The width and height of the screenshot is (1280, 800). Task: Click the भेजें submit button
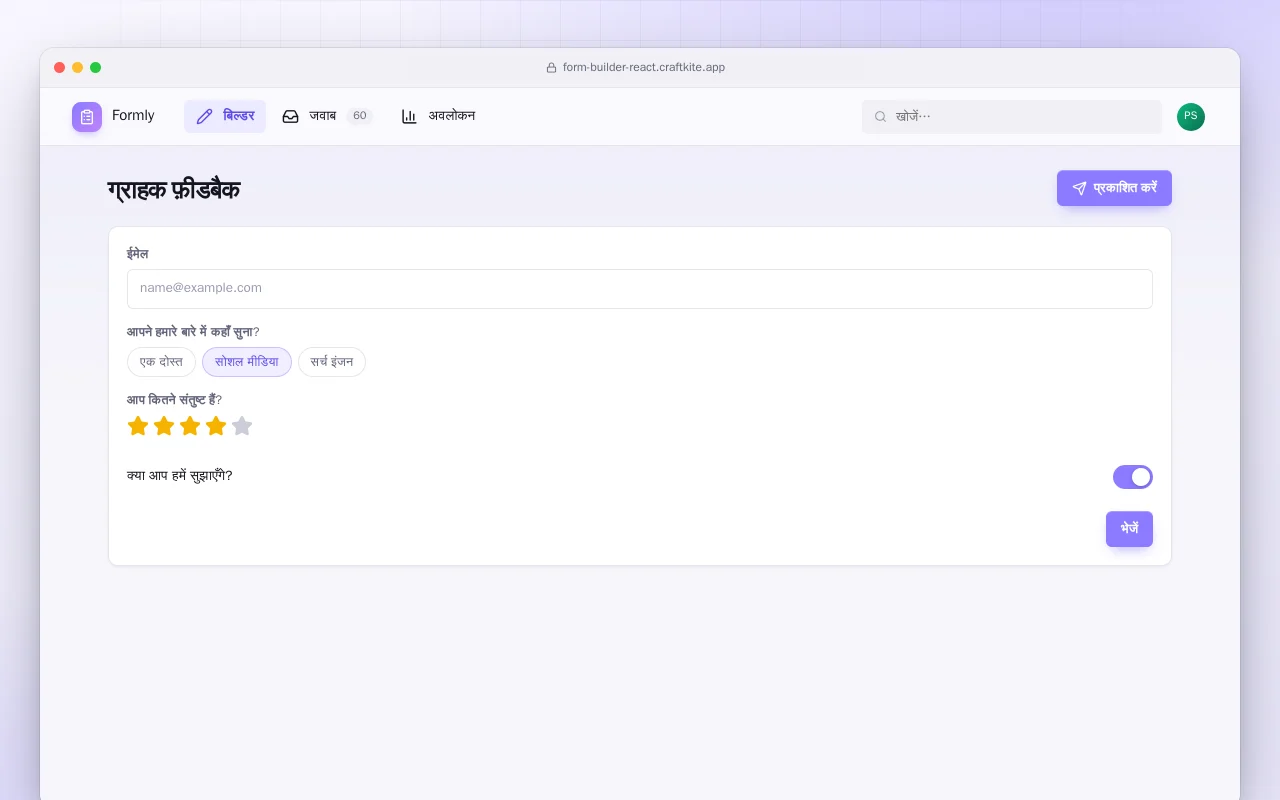1129,529
